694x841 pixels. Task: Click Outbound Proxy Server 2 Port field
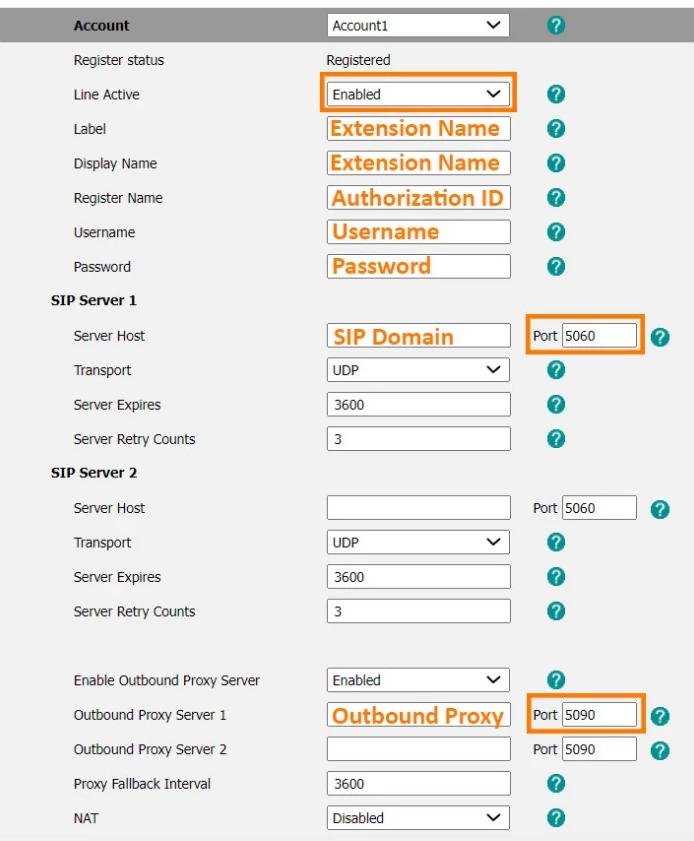point(599,749)
